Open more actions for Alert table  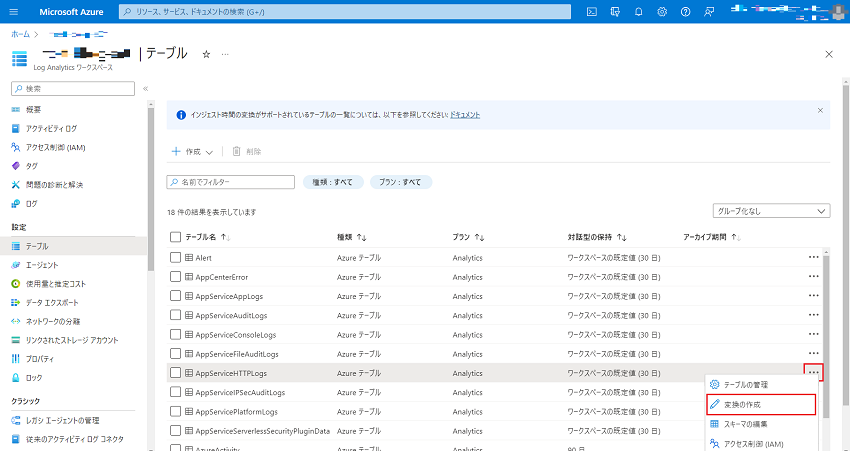click(813, 257)
